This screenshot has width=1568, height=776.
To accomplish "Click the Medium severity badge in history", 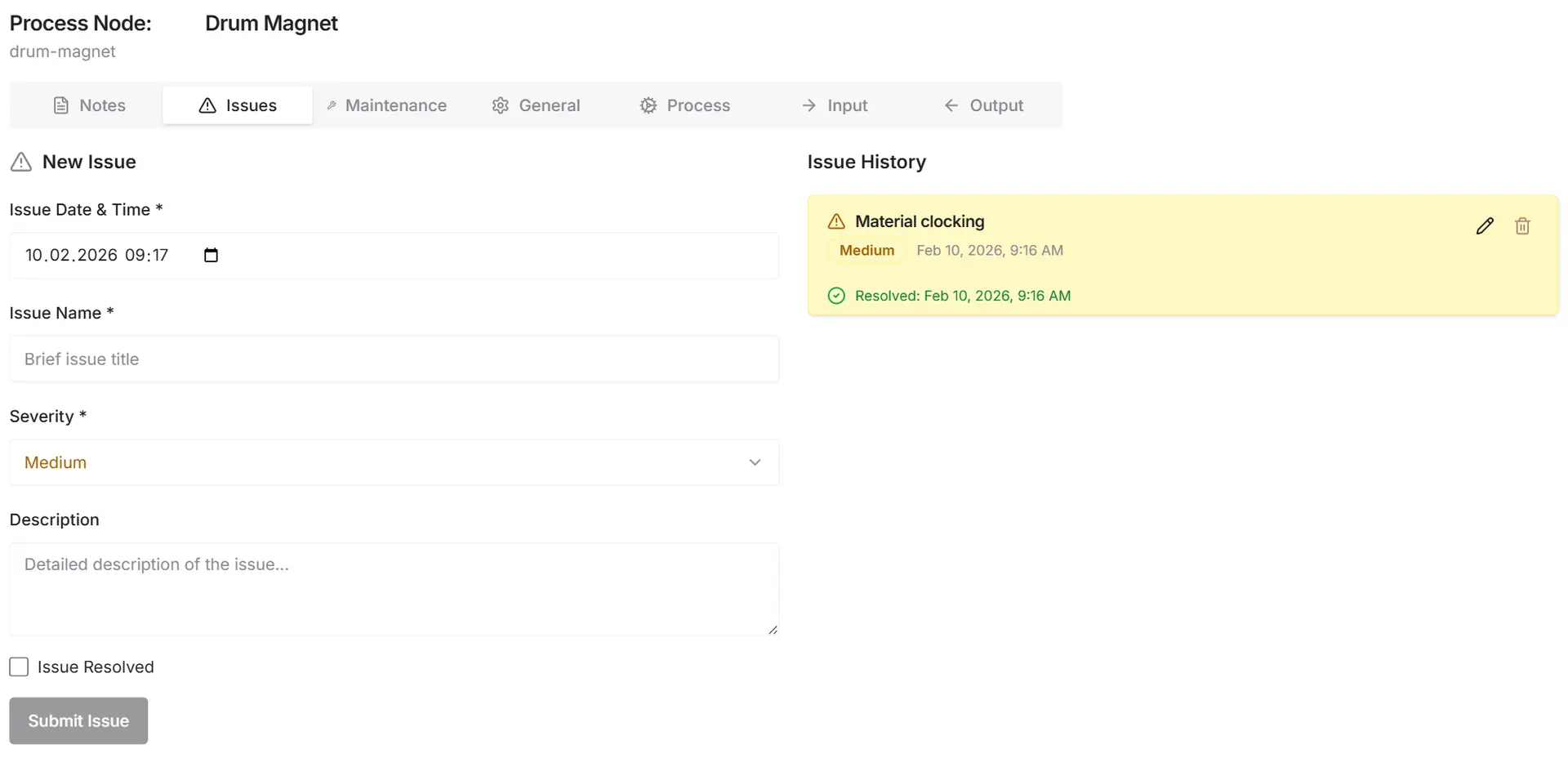I will [x=866, y=251].
